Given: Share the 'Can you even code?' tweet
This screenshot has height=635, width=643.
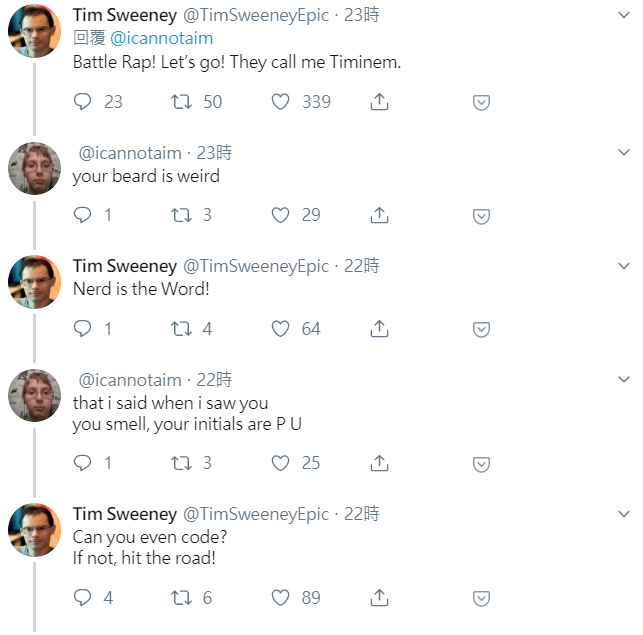Looking at the screenshot, I should pos(379,598).
